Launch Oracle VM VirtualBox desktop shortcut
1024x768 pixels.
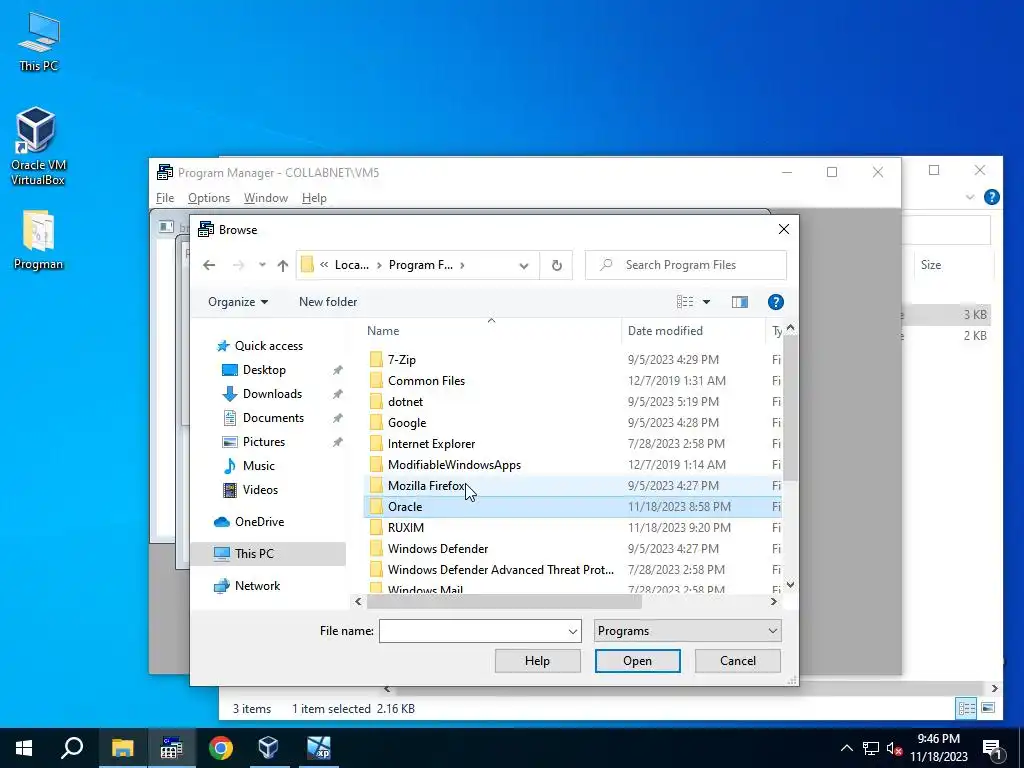(38, 146)
